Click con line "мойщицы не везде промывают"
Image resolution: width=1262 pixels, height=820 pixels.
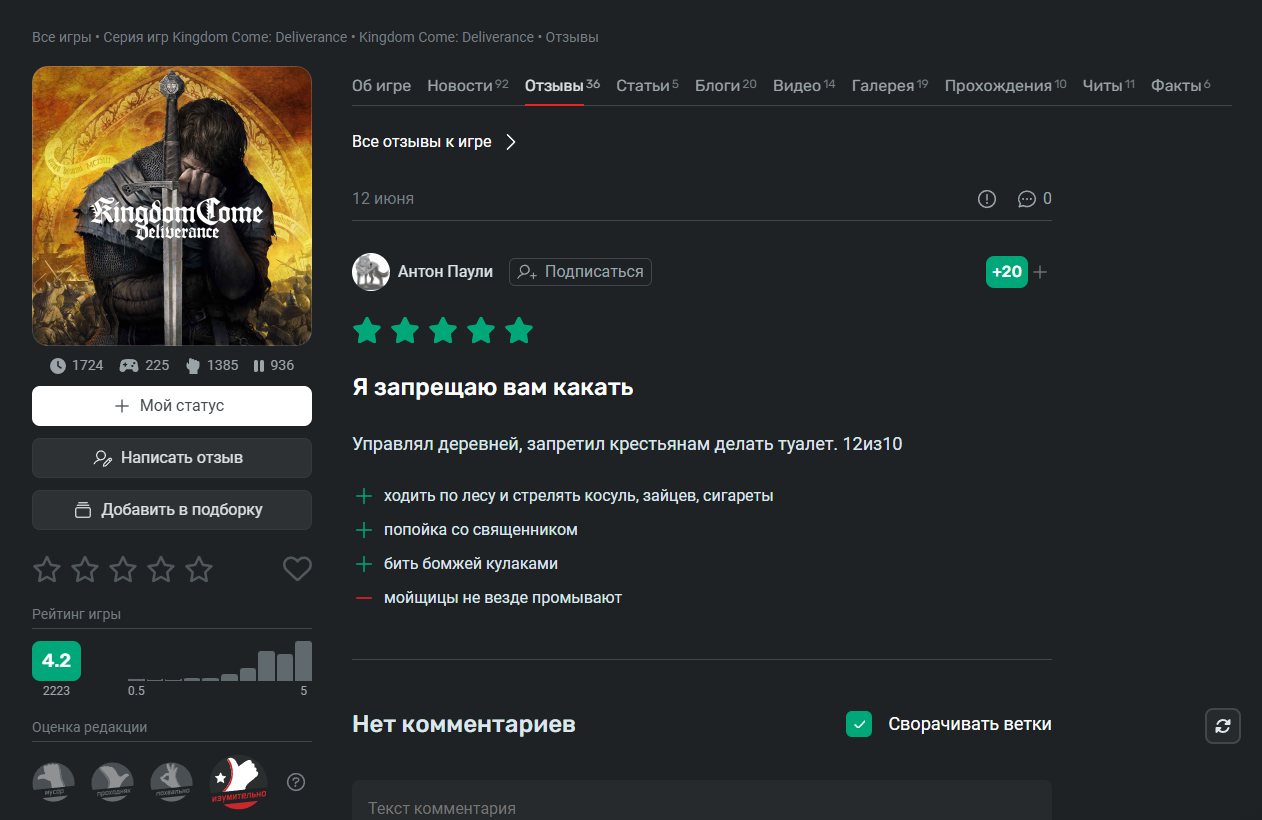(503, 598)
